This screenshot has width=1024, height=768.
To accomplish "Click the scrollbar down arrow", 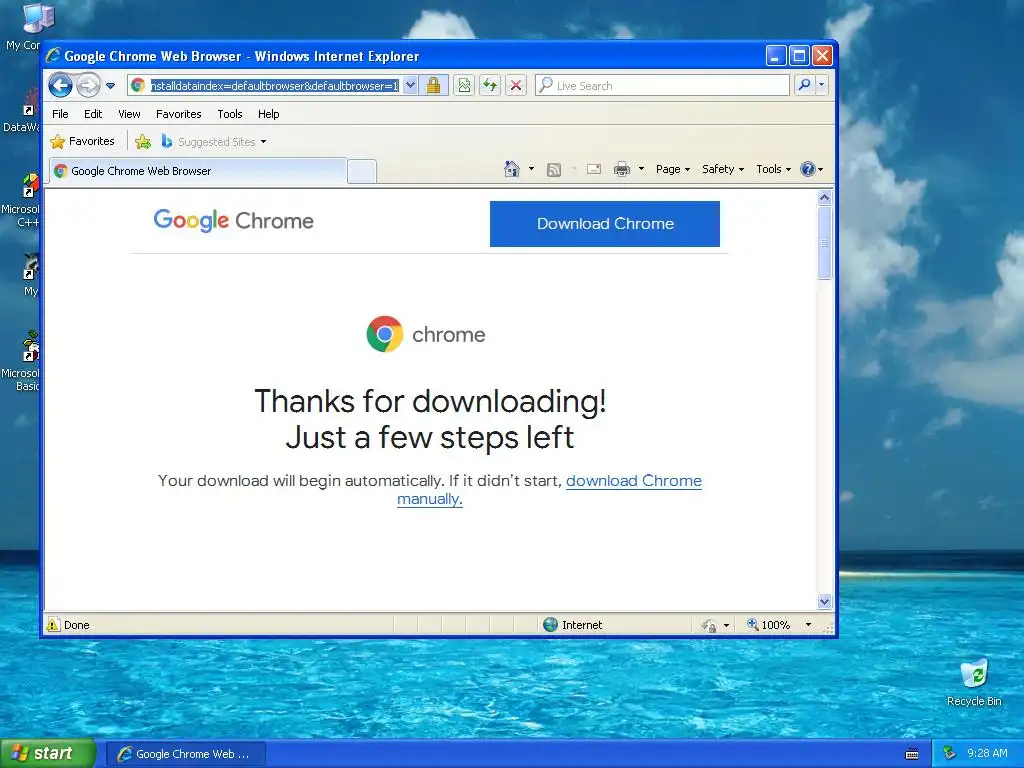I will pos(824,601).
